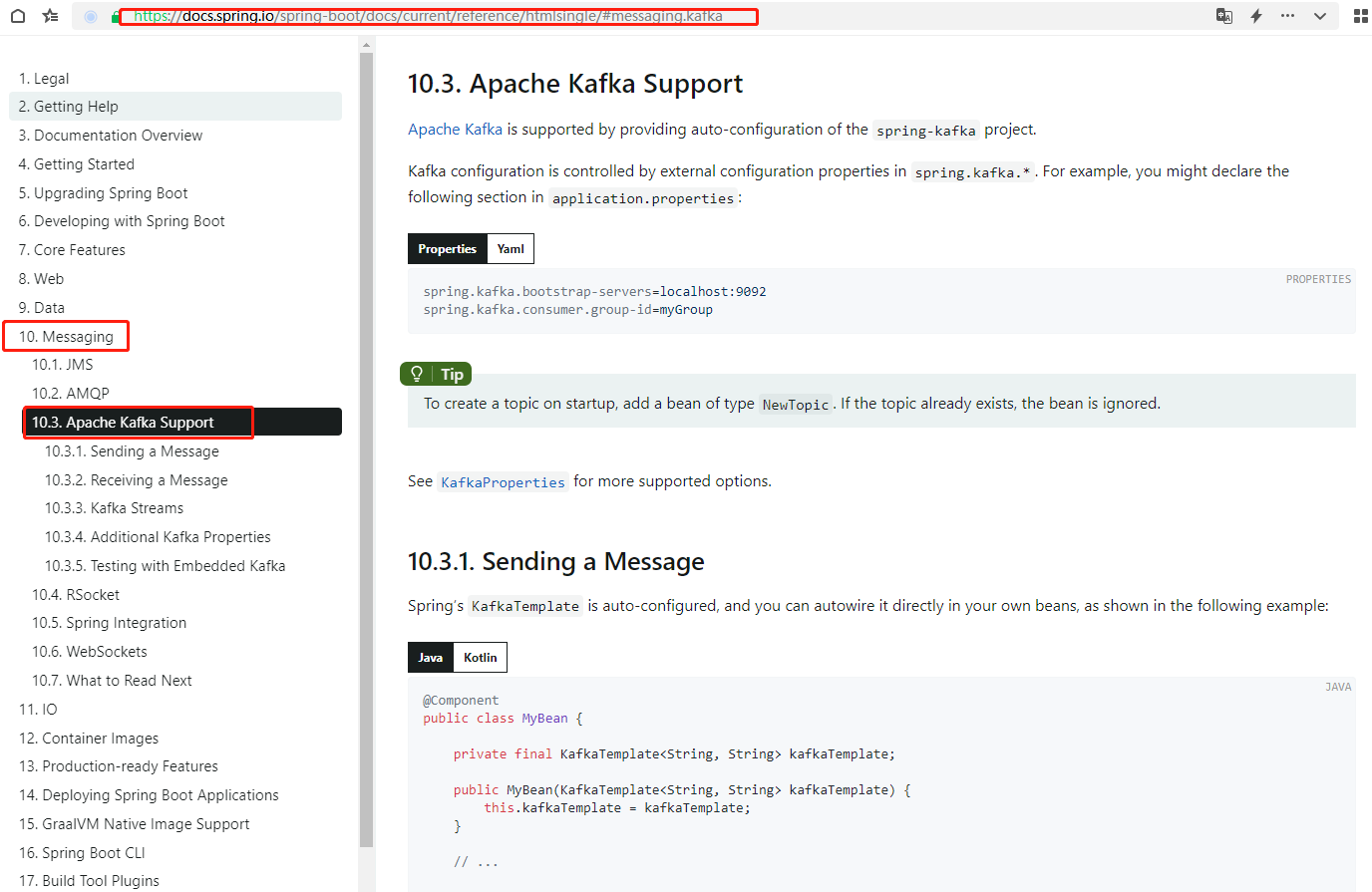Select 10.3. Apache Kafka Support in sidebar
The image size is (1372, 892).
coord(182,423)
